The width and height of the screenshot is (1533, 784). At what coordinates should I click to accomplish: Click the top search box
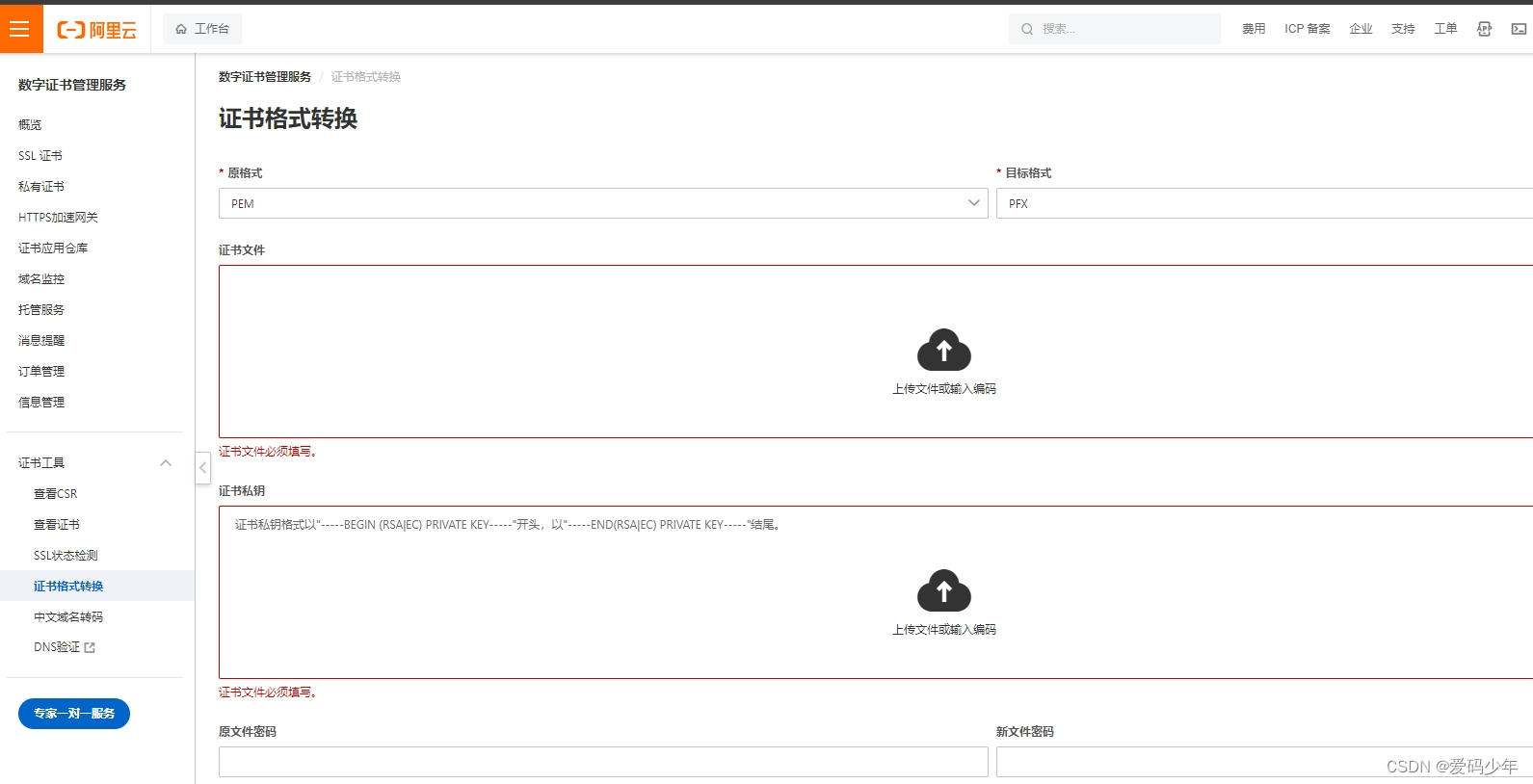[1114, 29]
